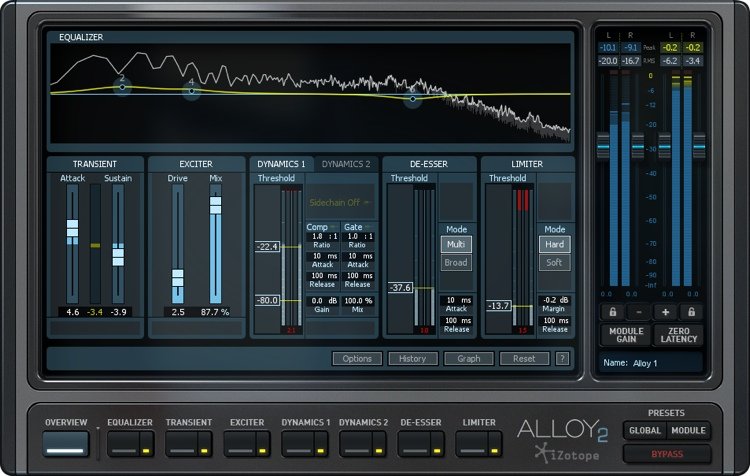Switch to the Dynamics 2 tab
Viewport: 750px width, 476px height.
click(346, 164)
